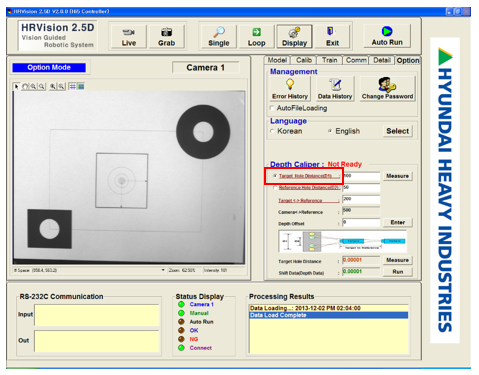Viewport: 479px width, 375px height.
Task: Enable the AutoFileLoading checkbox
Action: (272, 108)
